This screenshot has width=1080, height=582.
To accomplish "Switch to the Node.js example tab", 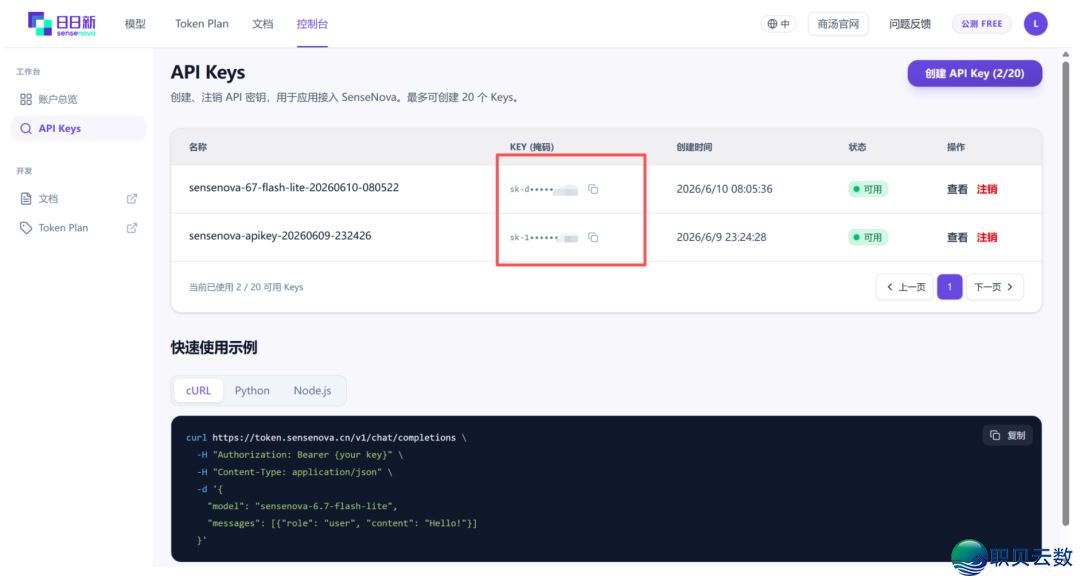I will pyautogui.click(x=312, y=391).
